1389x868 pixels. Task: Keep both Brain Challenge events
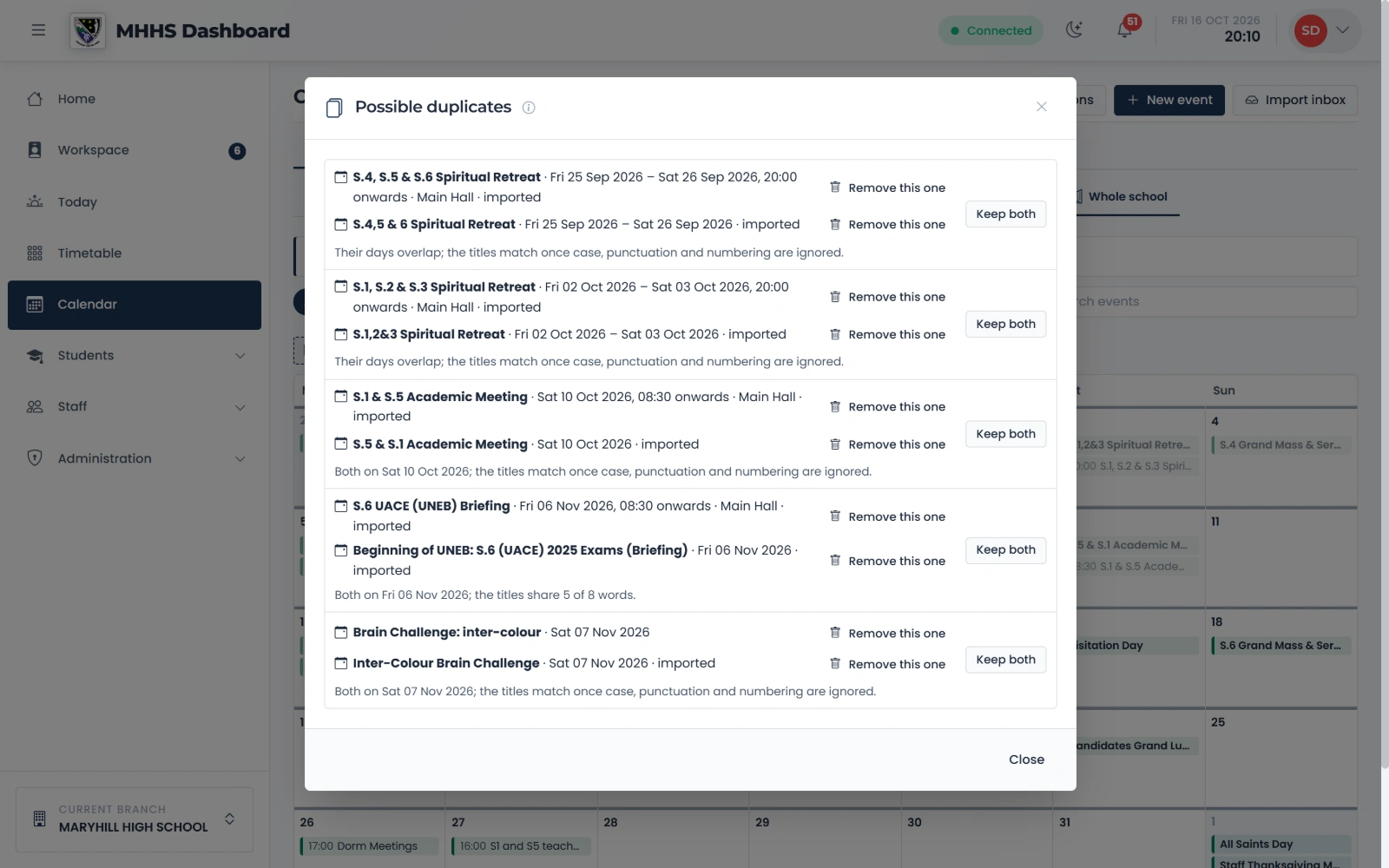click(1005, 660)
